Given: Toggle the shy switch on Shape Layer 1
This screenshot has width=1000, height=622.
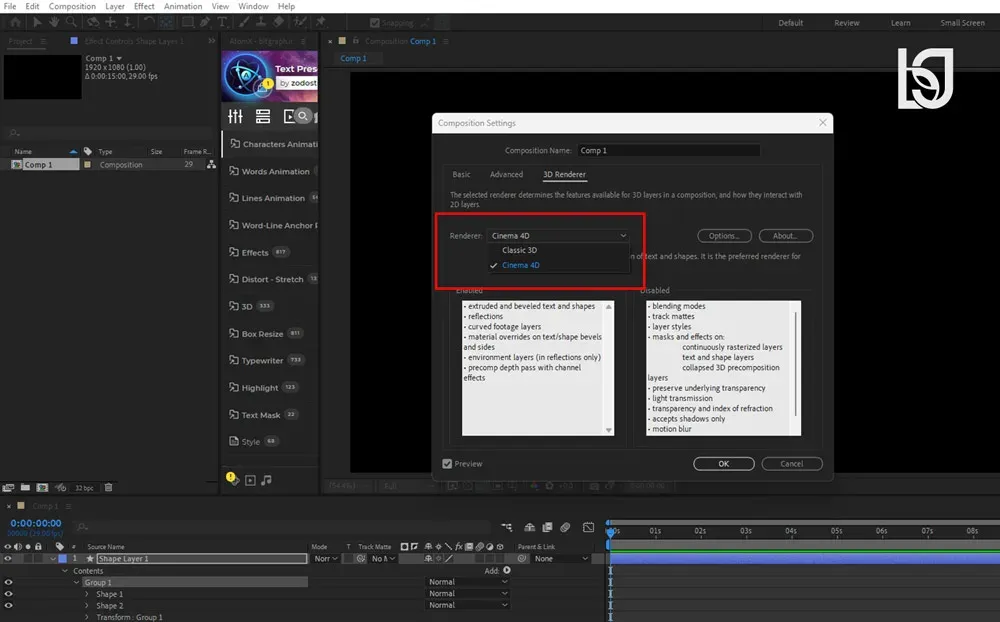Looking at the screenshot, I should click(428, 558).
